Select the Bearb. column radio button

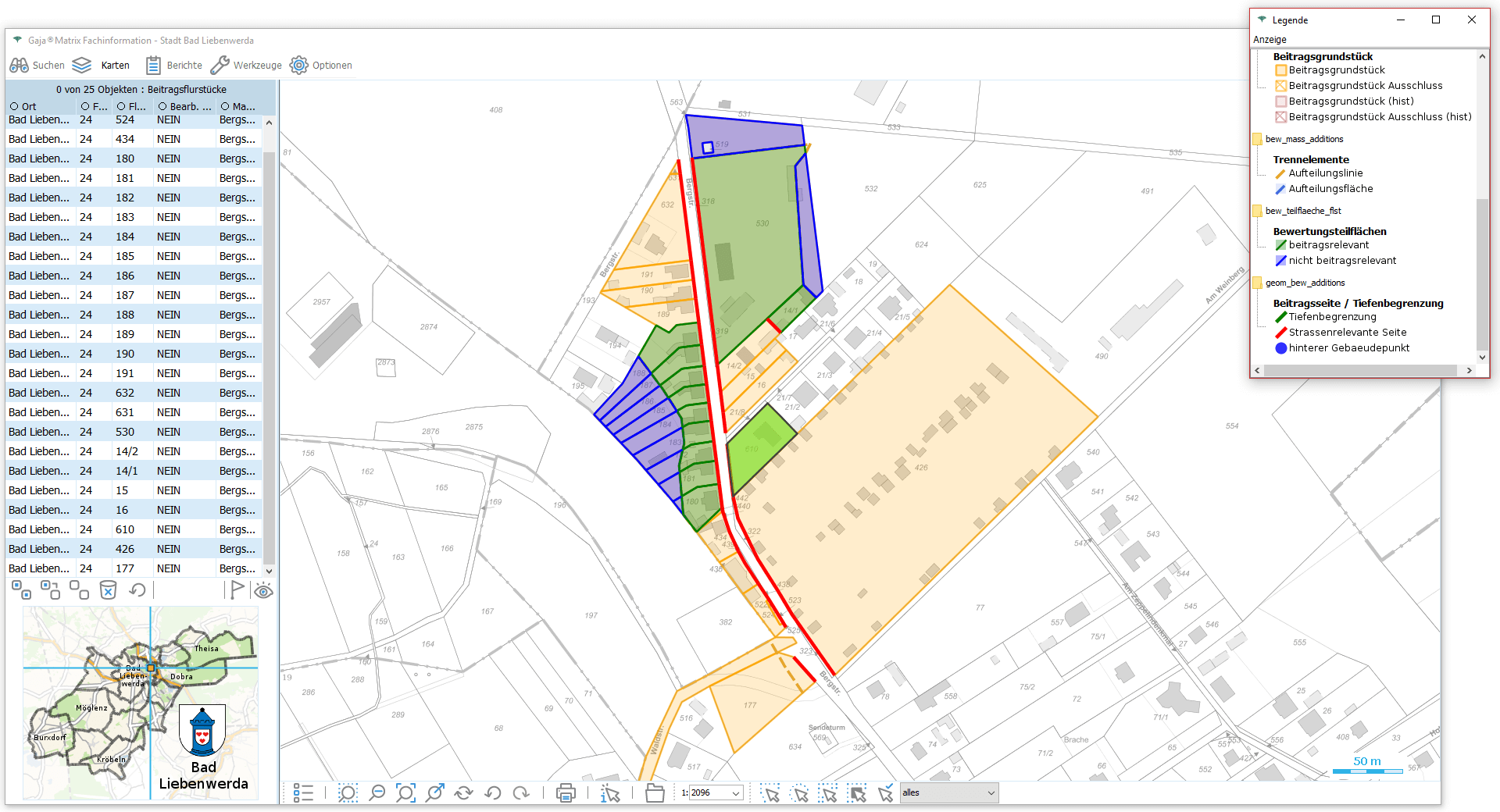162,106
